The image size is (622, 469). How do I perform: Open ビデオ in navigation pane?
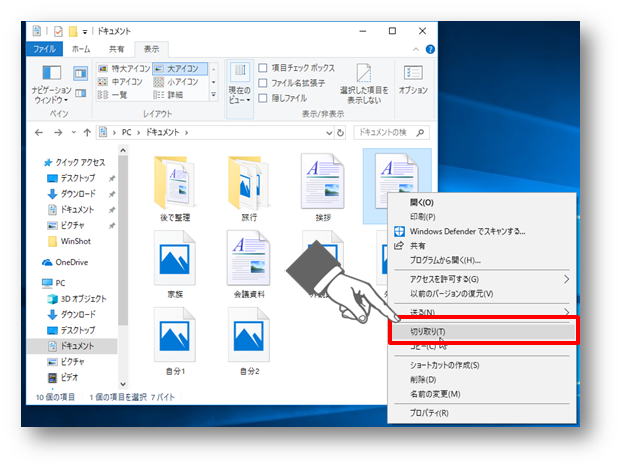[x=63, y=377]
